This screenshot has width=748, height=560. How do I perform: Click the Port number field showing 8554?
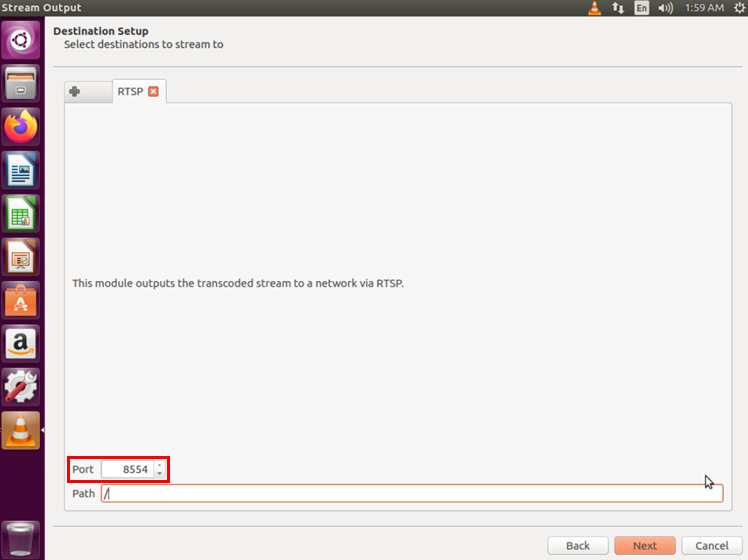[128, 469]
